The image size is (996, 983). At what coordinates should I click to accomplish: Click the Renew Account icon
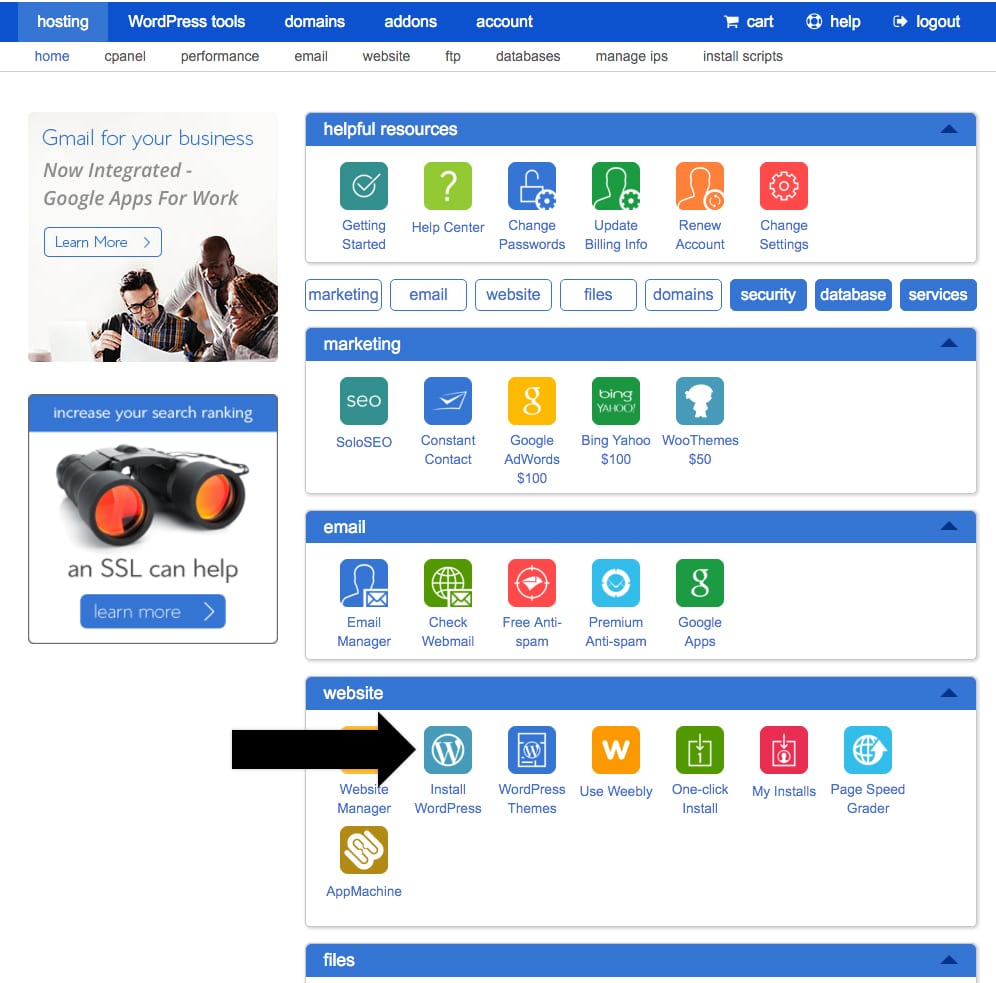click(699, 185)
